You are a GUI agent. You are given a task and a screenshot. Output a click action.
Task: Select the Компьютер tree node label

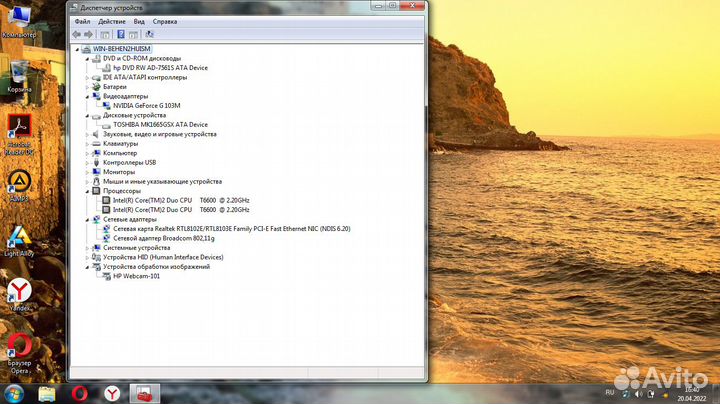[120, 153]
